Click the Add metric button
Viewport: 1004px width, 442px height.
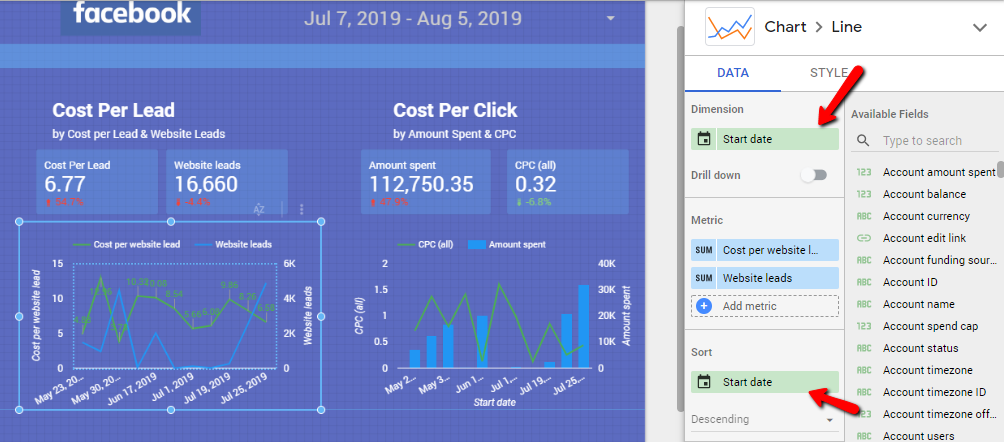[x=746, y=306]
